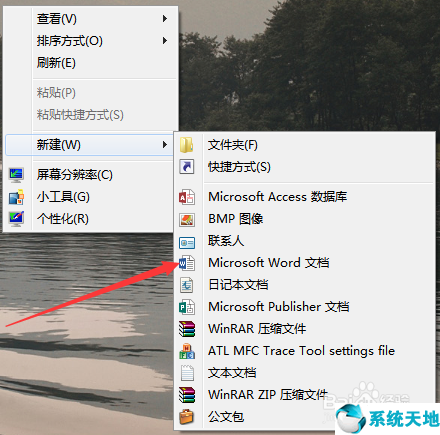
Task: Click the shortcut arrow icon beside 快捷方式(S)
Action: [187, 166]
